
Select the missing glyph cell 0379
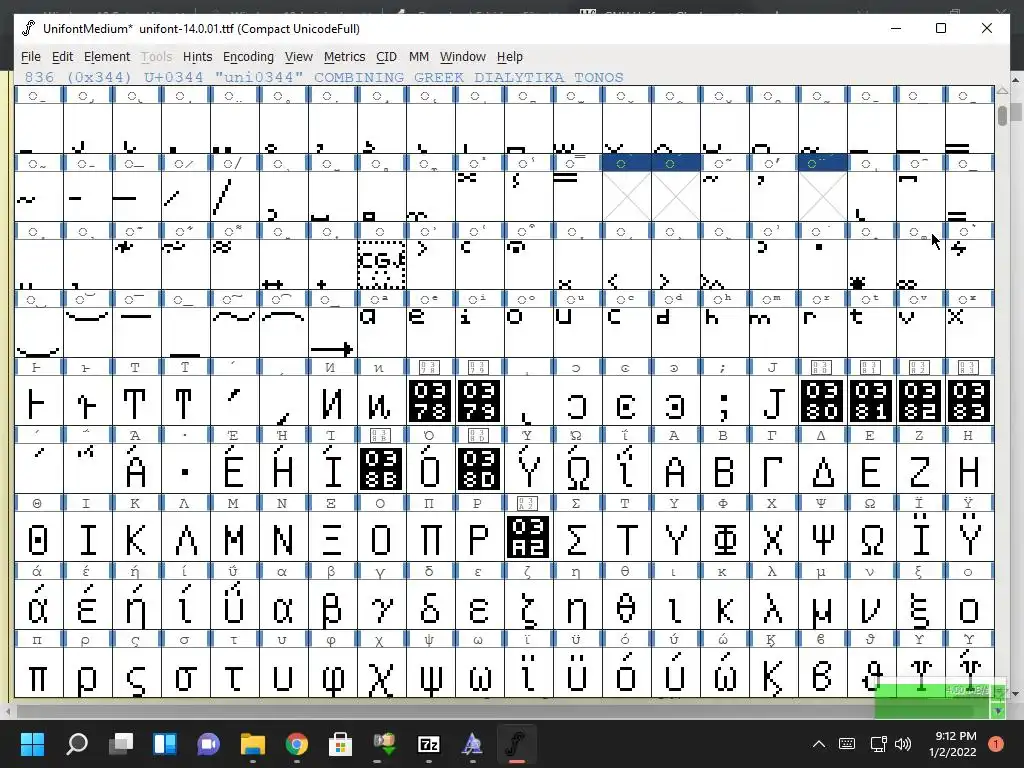[x=479, y=400]
